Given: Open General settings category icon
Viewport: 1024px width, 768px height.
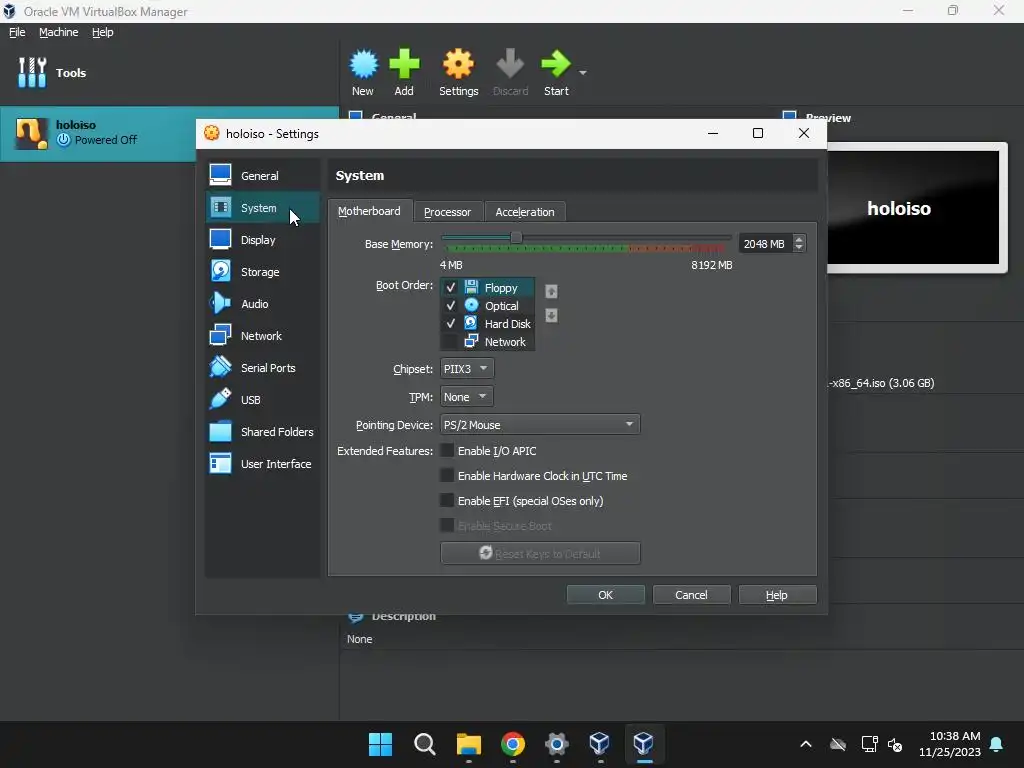Looking at the screenshot, I should tap(220, 175).
